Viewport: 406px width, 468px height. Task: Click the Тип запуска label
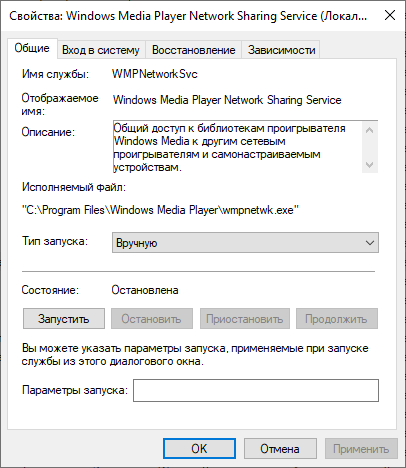coord(55,241)
